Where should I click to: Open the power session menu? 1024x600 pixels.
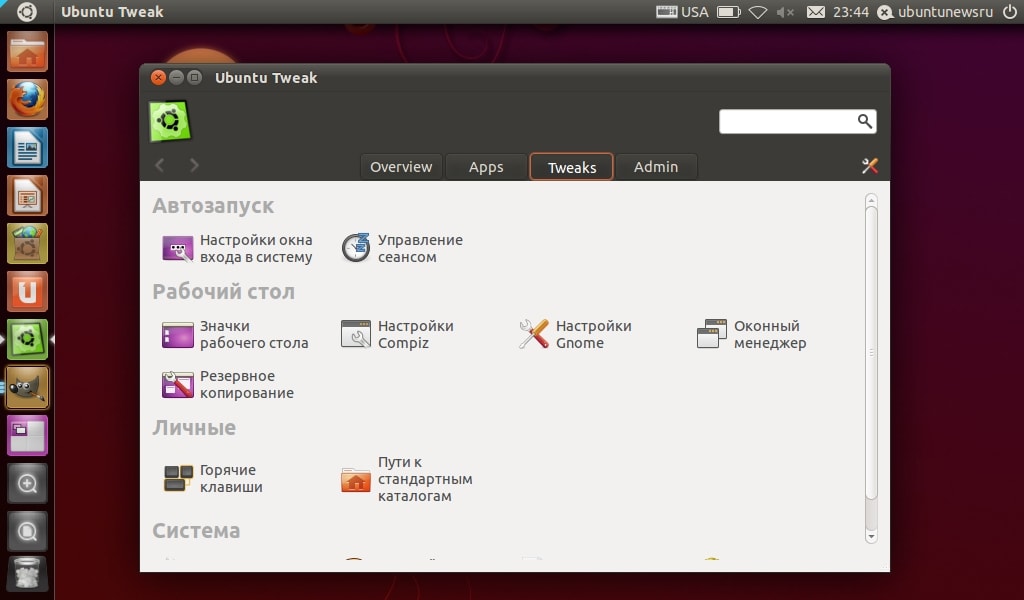1010,11
